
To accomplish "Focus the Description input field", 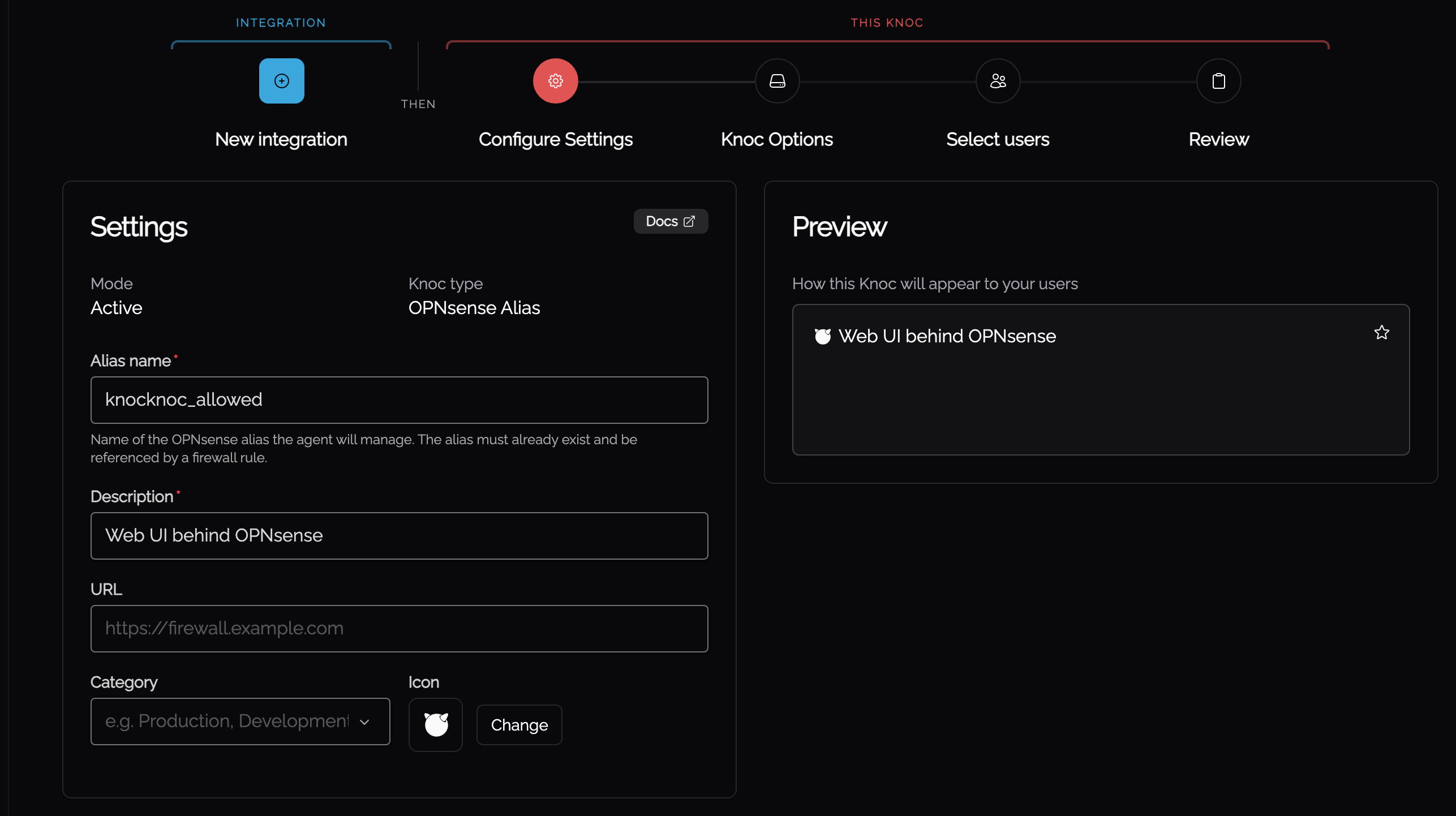I will (399, 536).
